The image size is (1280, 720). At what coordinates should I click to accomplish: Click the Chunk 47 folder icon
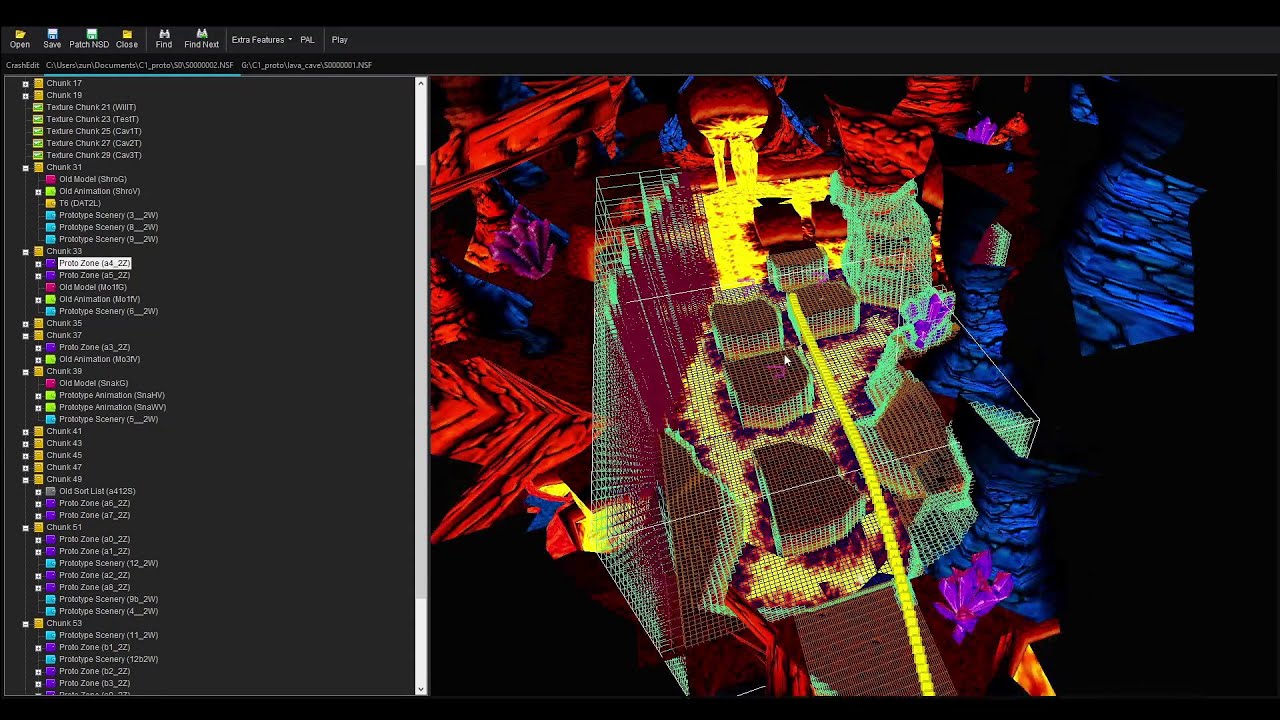[38, 467]
